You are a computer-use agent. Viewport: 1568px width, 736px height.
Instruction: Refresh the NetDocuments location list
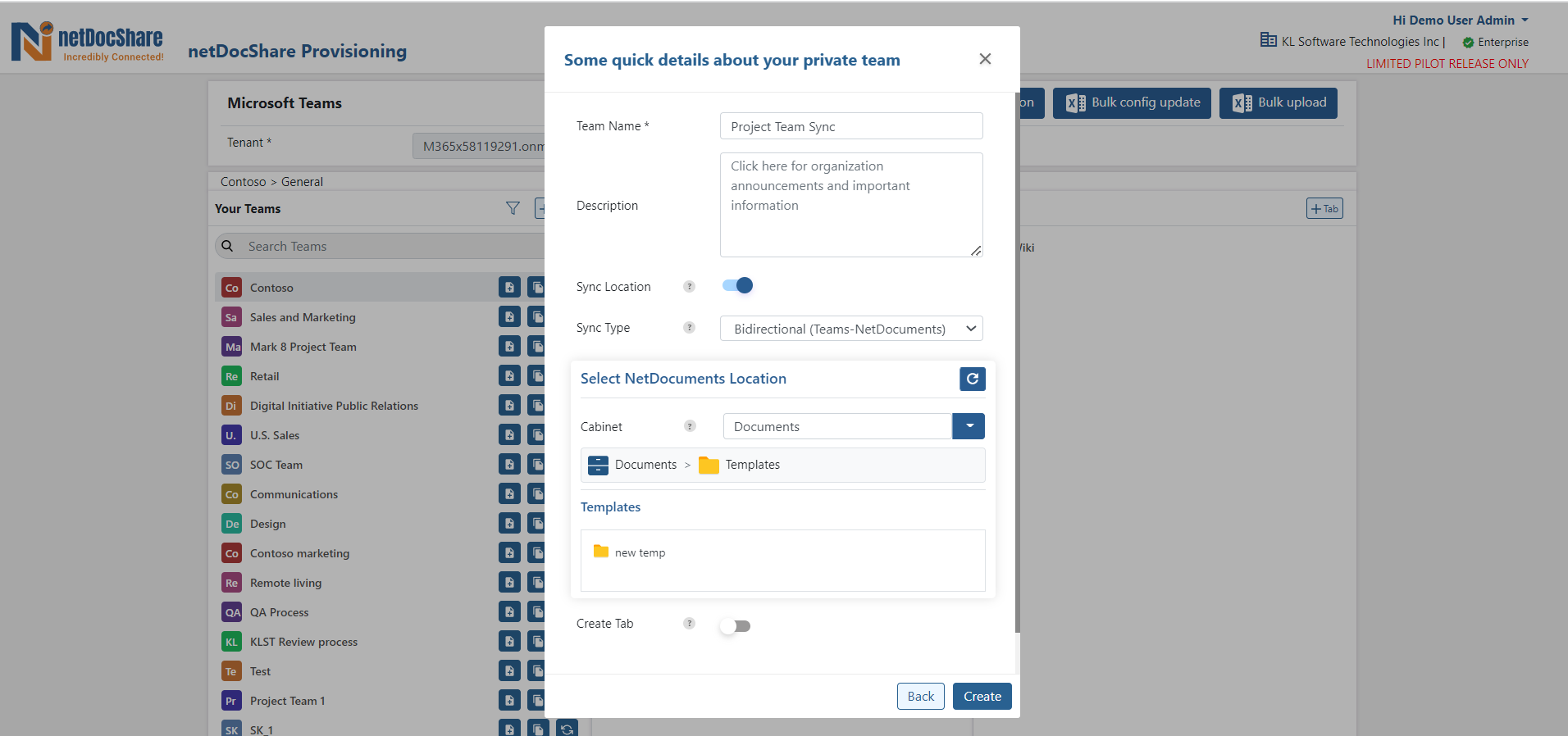coord(972,379)
